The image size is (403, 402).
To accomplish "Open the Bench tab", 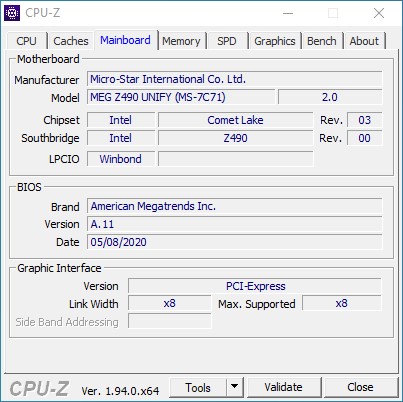I will pyautogui.click(x=322, y=41).
